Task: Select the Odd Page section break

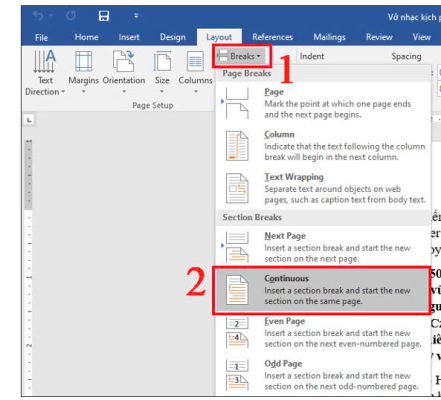Action: pos(323,375)
